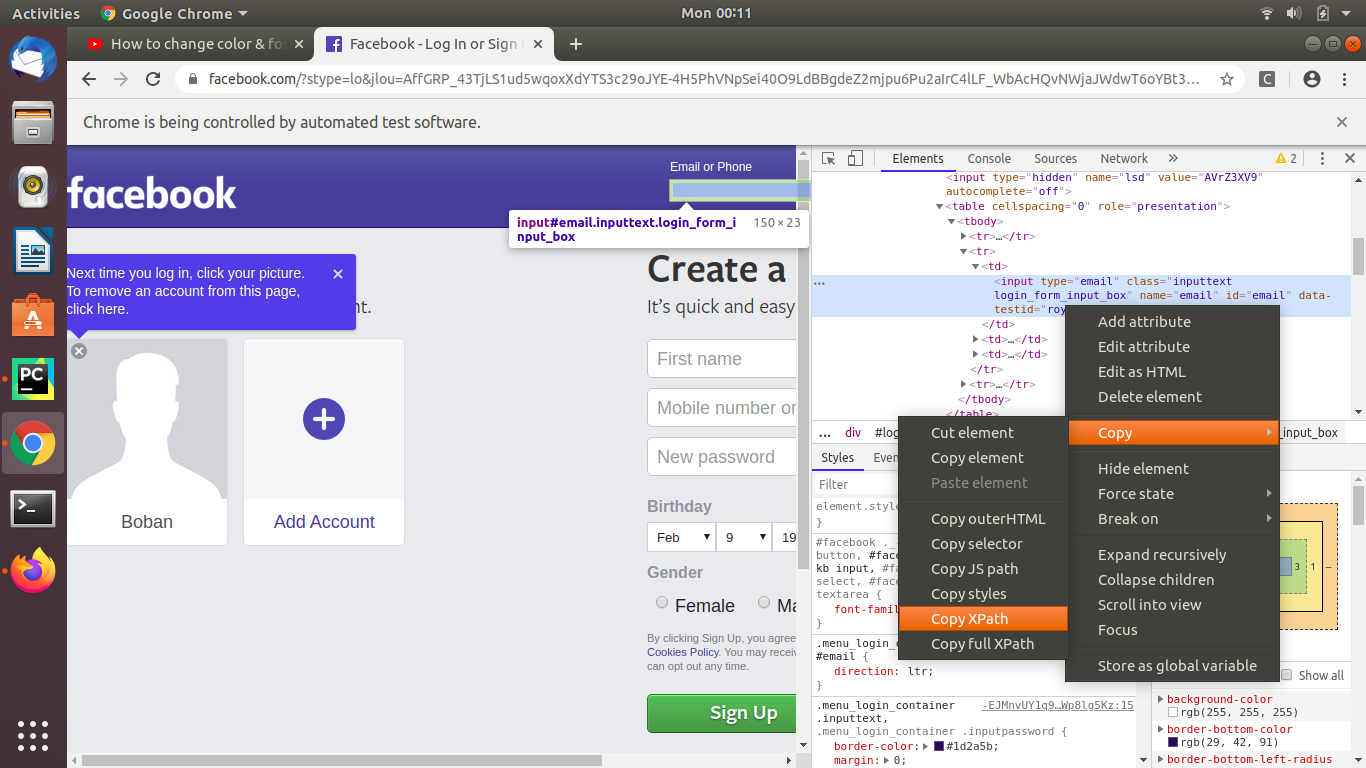Select Copy JS path
1366x768 pixels.
pos(983,569)
